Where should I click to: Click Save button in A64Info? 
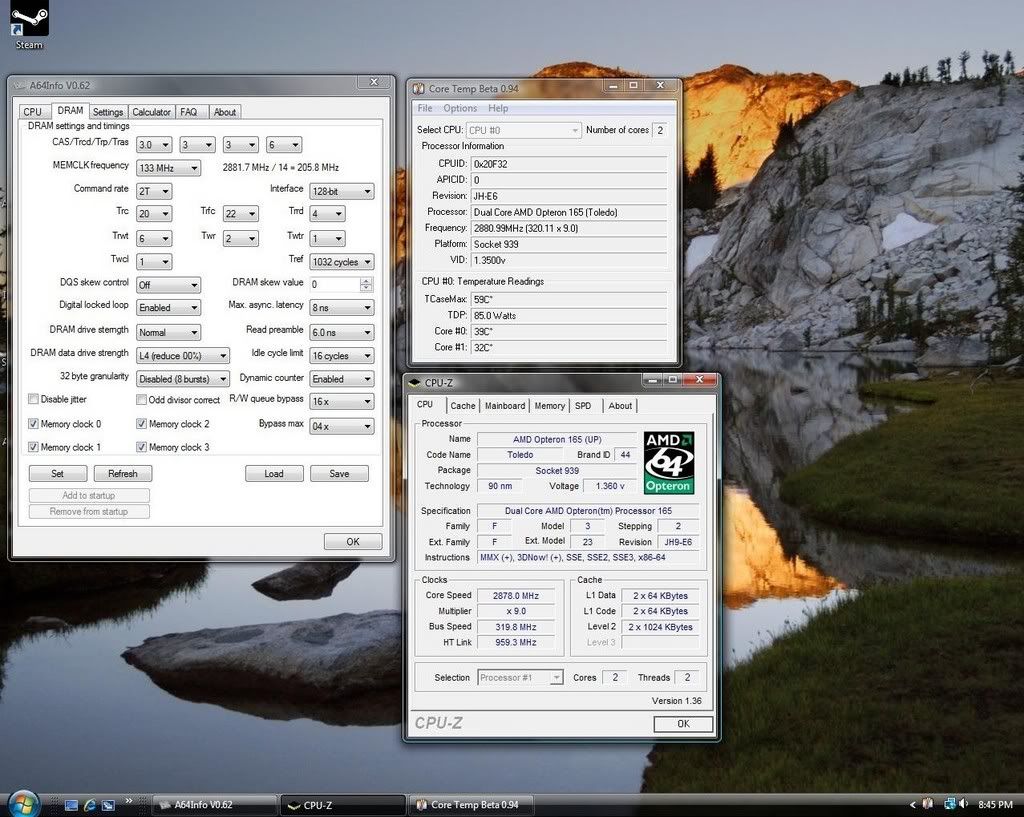click(340, 473)
